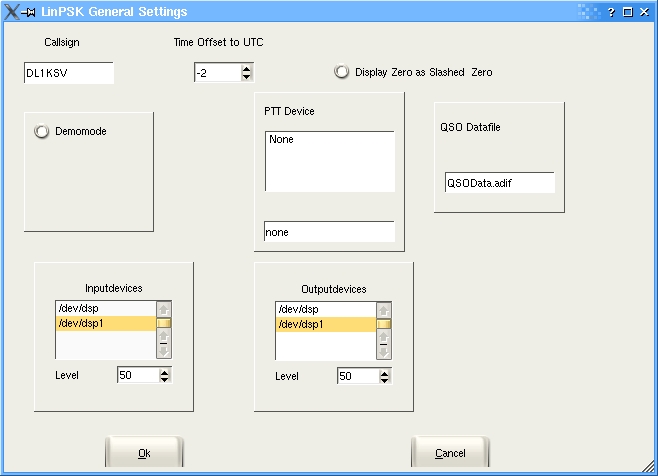Screen dimensions: 658x476
Task: Increase the Inputdevices Level spinner
Action: click(164, 371)
